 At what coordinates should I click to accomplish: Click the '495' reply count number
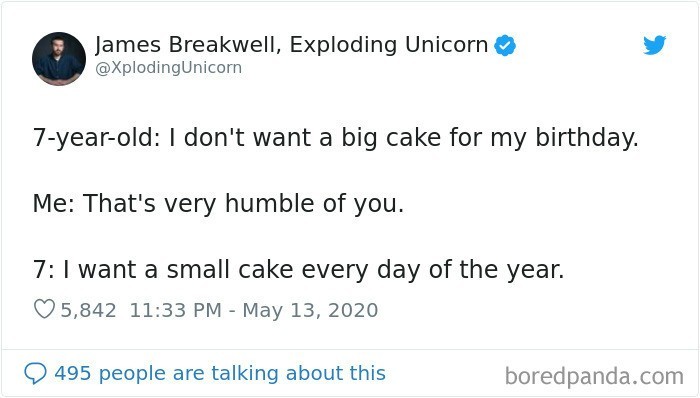point(73,373)
